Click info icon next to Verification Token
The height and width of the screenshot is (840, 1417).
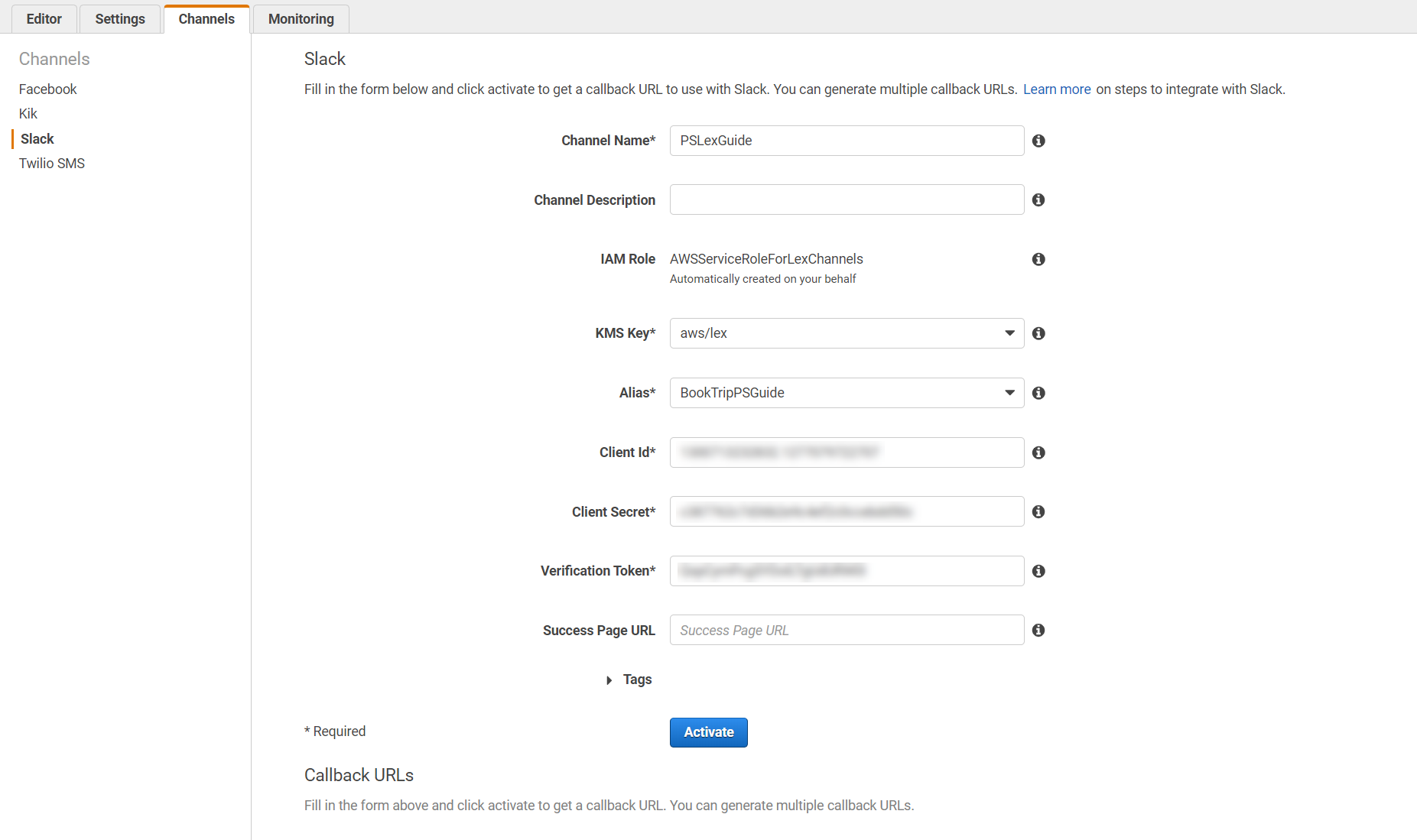1038,571
